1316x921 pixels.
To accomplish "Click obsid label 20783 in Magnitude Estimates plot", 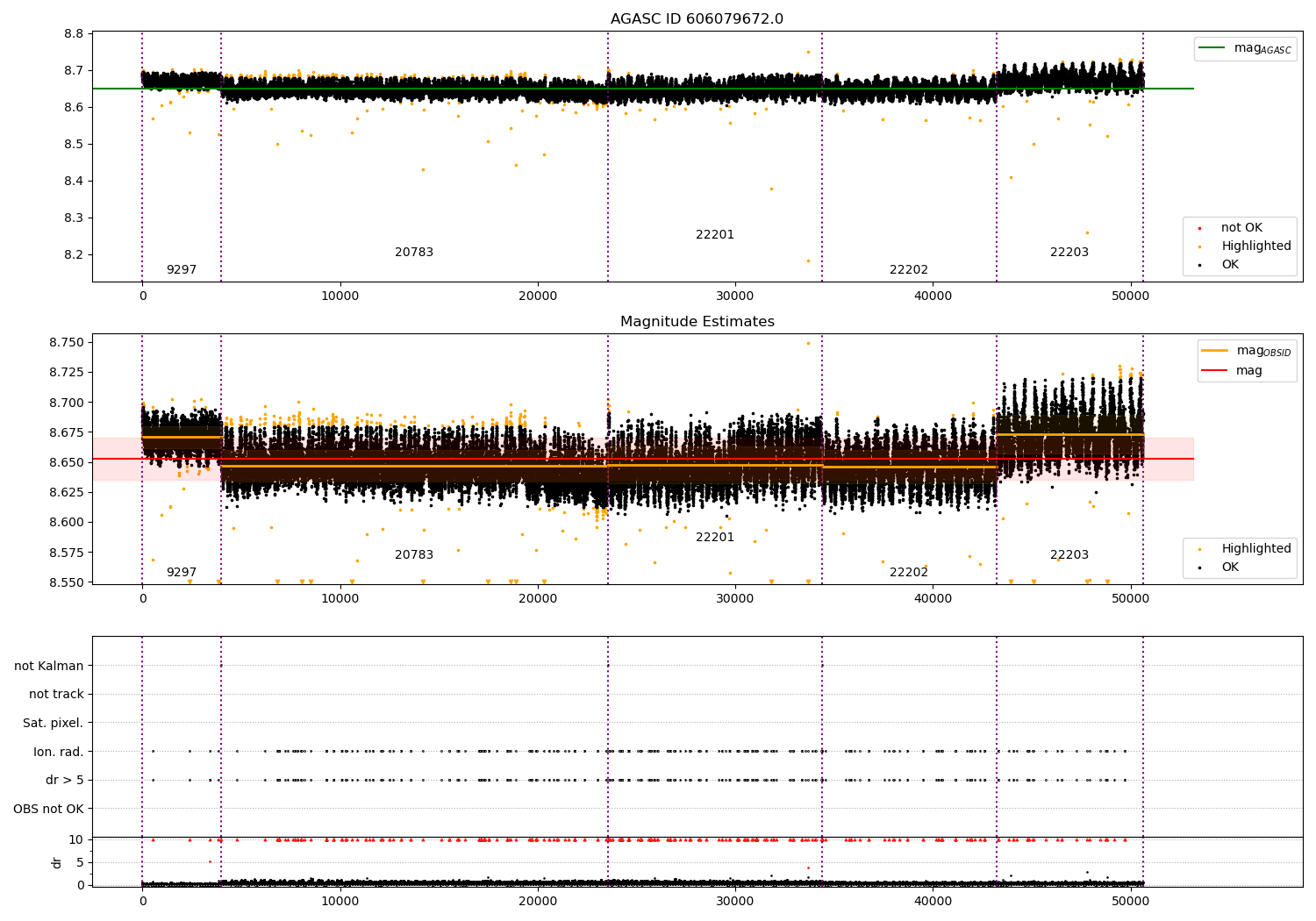I will (x=414, y=555).
